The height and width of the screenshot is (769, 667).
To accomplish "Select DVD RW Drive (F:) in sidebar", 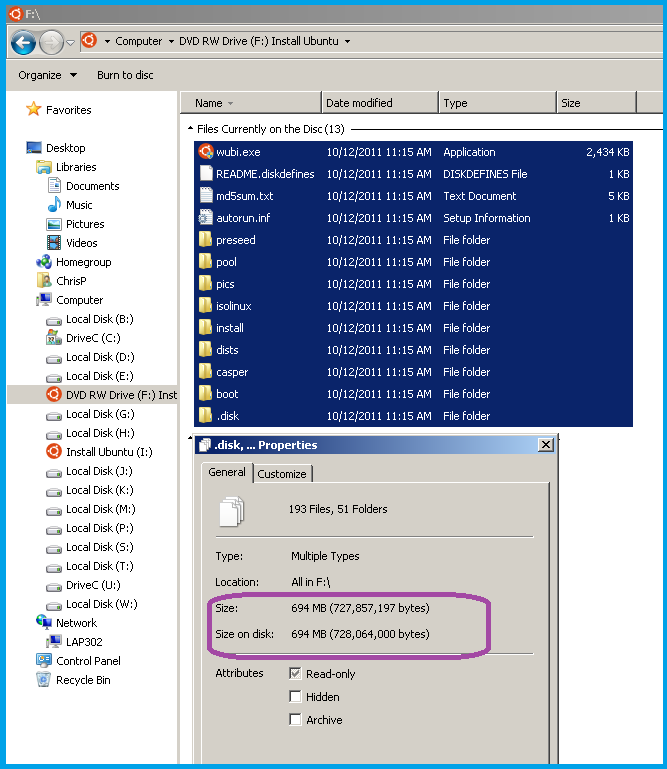I will (x=121, y=395).
